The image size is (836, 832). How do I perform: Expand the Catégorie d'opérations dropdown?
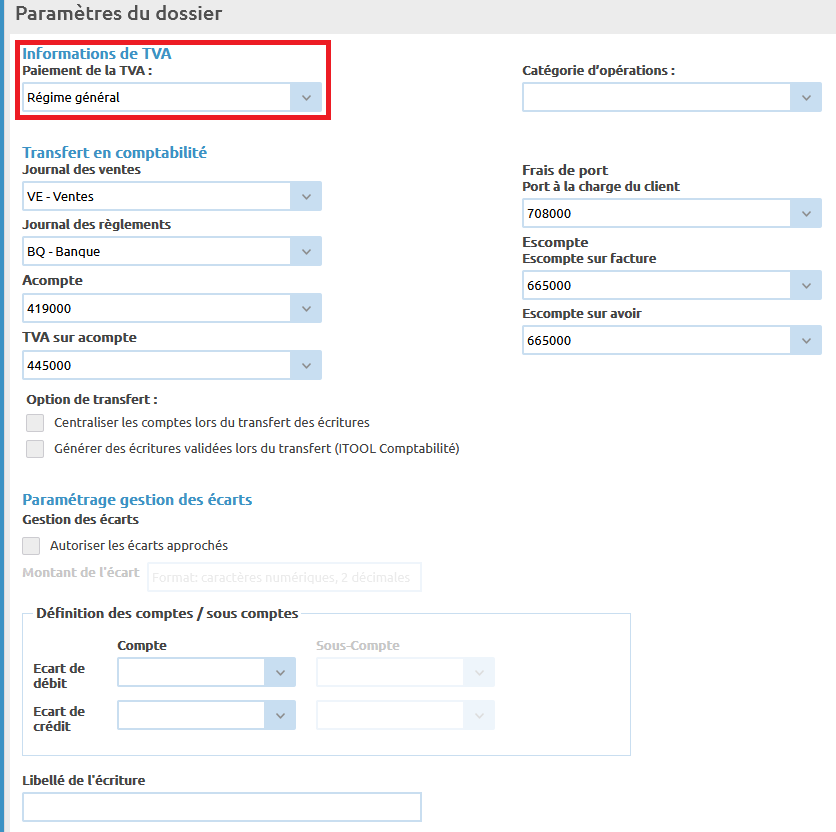pyautogui.click(x=806, y=97)
